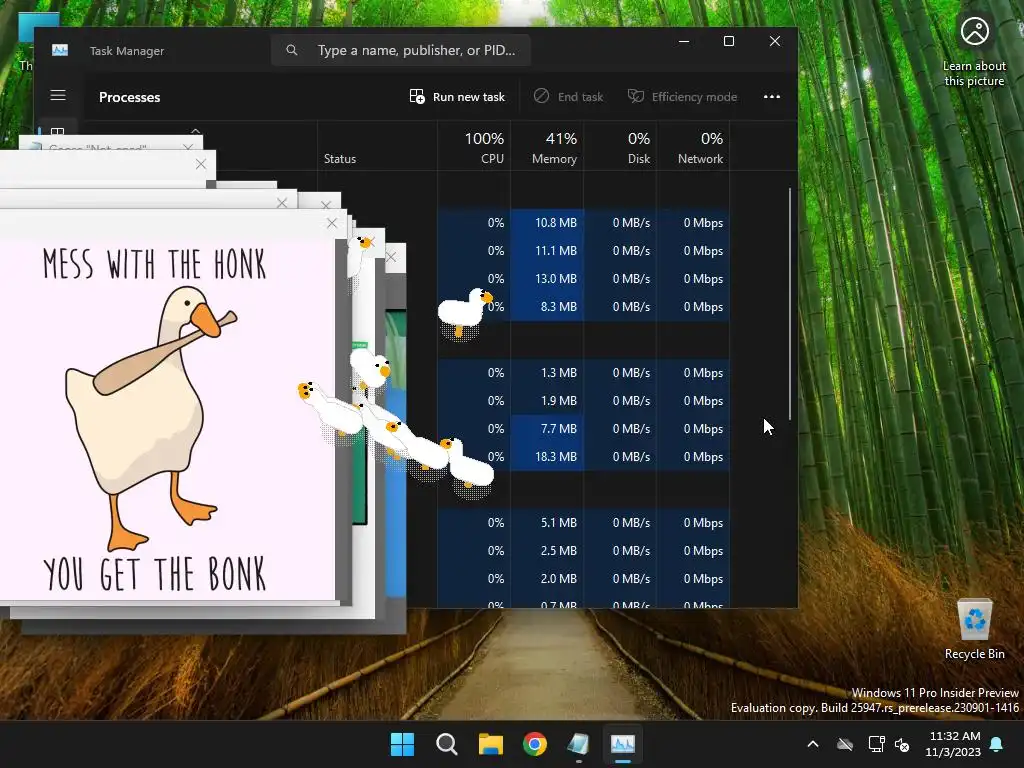Screen dimensions: 1024x768
Task: Select the row with 1.9 MB memory
Action: tap(583, 401)
